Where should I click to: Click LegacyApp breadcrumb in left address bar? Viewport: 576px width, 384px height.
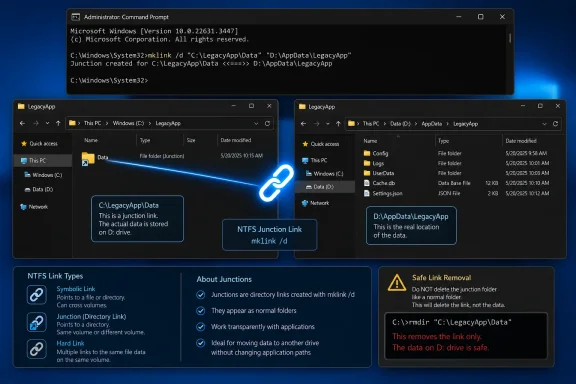pos(168,123)
